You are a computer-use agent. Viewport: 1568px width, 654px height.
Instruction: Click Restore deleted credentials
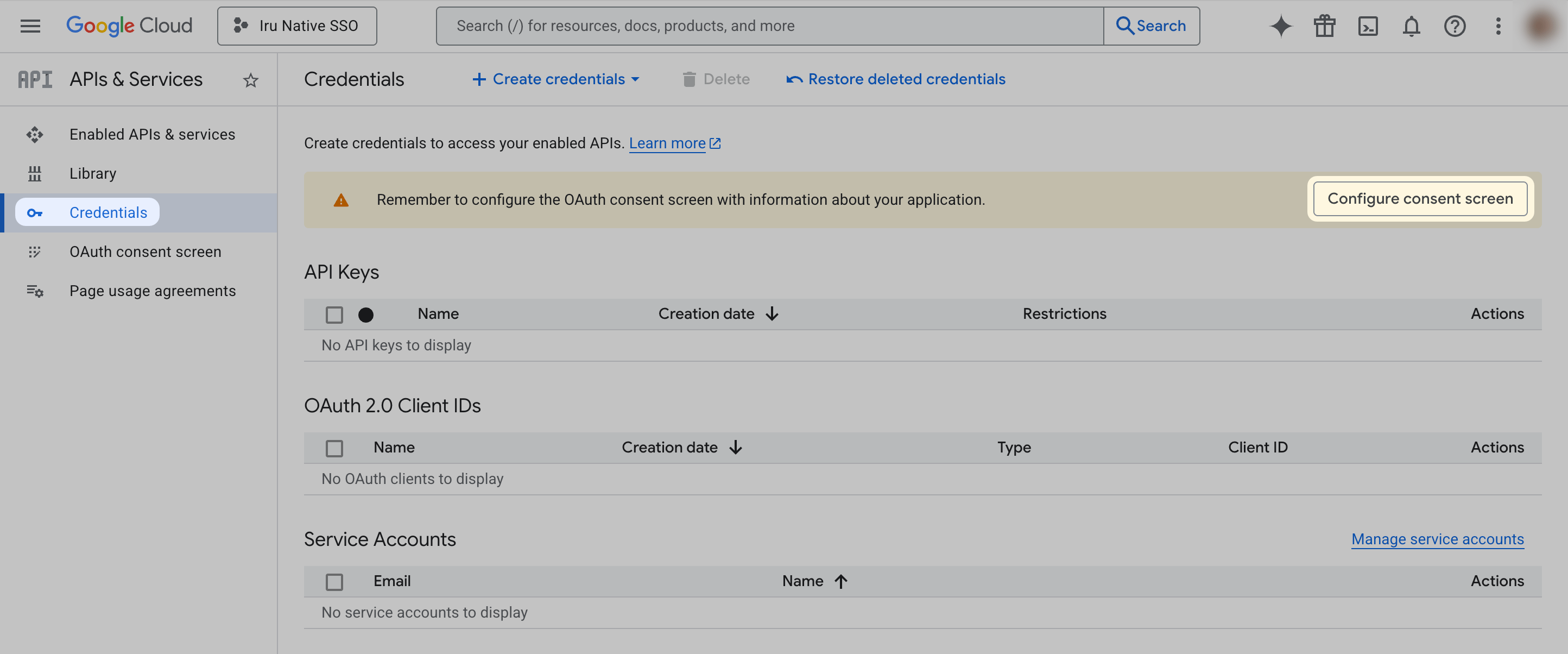point(896,79)
